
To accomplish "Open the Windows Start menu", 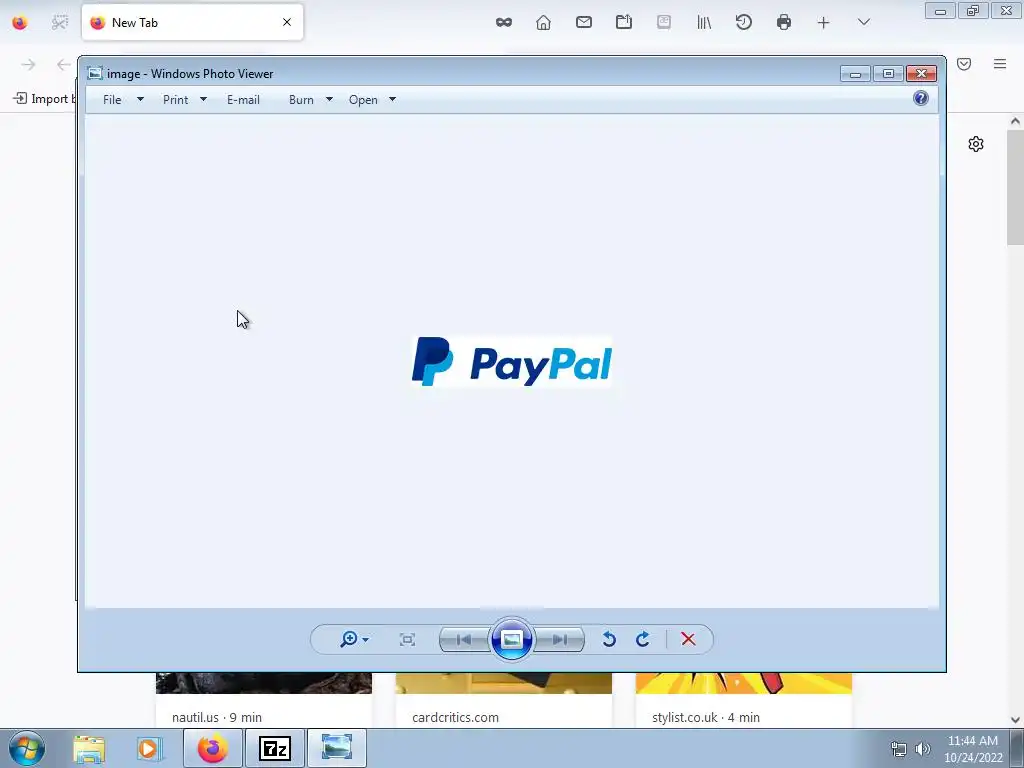I will coord(27,748).
